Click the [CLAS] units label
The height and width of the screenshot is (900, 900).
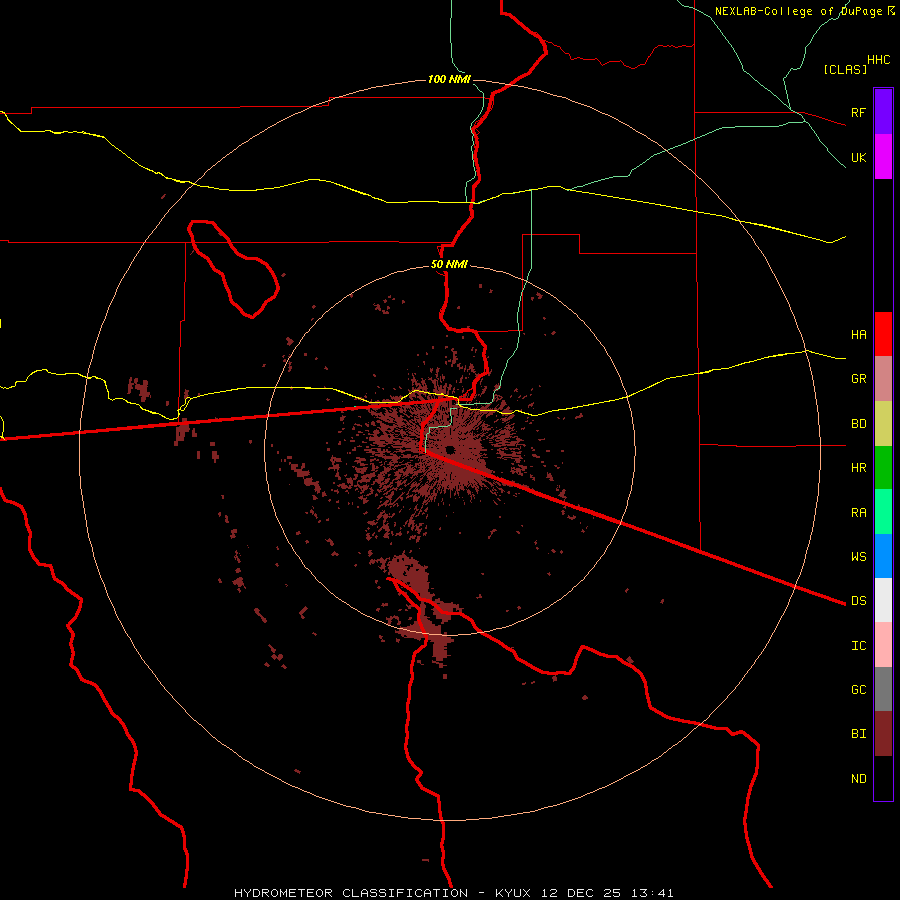845,69
